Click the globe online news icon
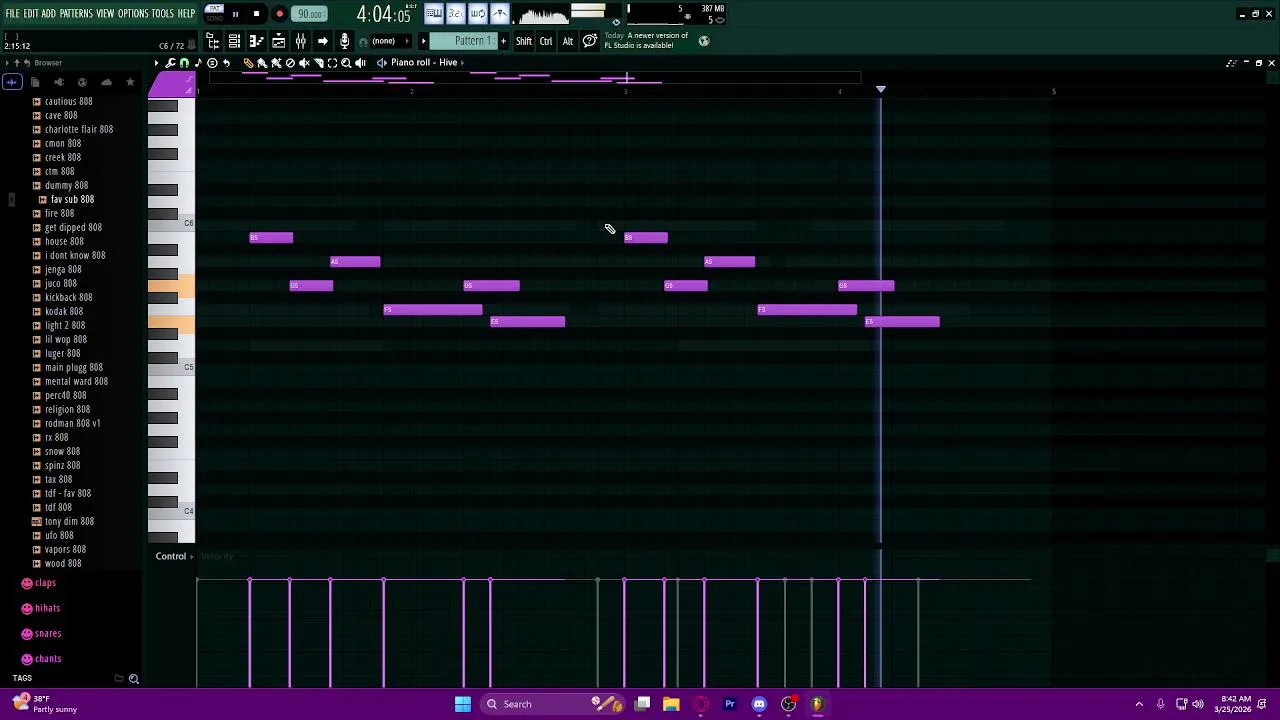 point(704,41)
